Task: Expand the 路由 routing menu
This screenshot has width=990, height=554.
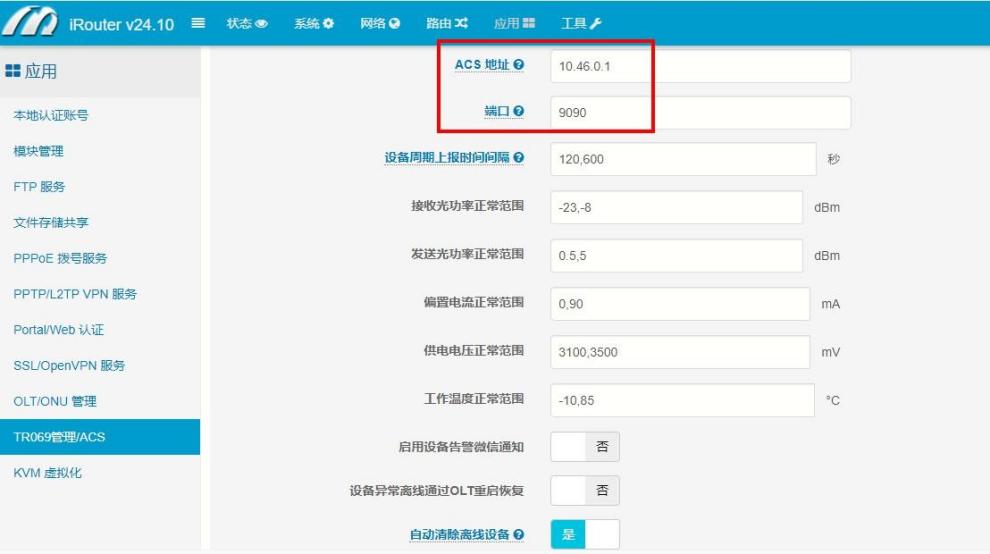Action: pos(447,23)
